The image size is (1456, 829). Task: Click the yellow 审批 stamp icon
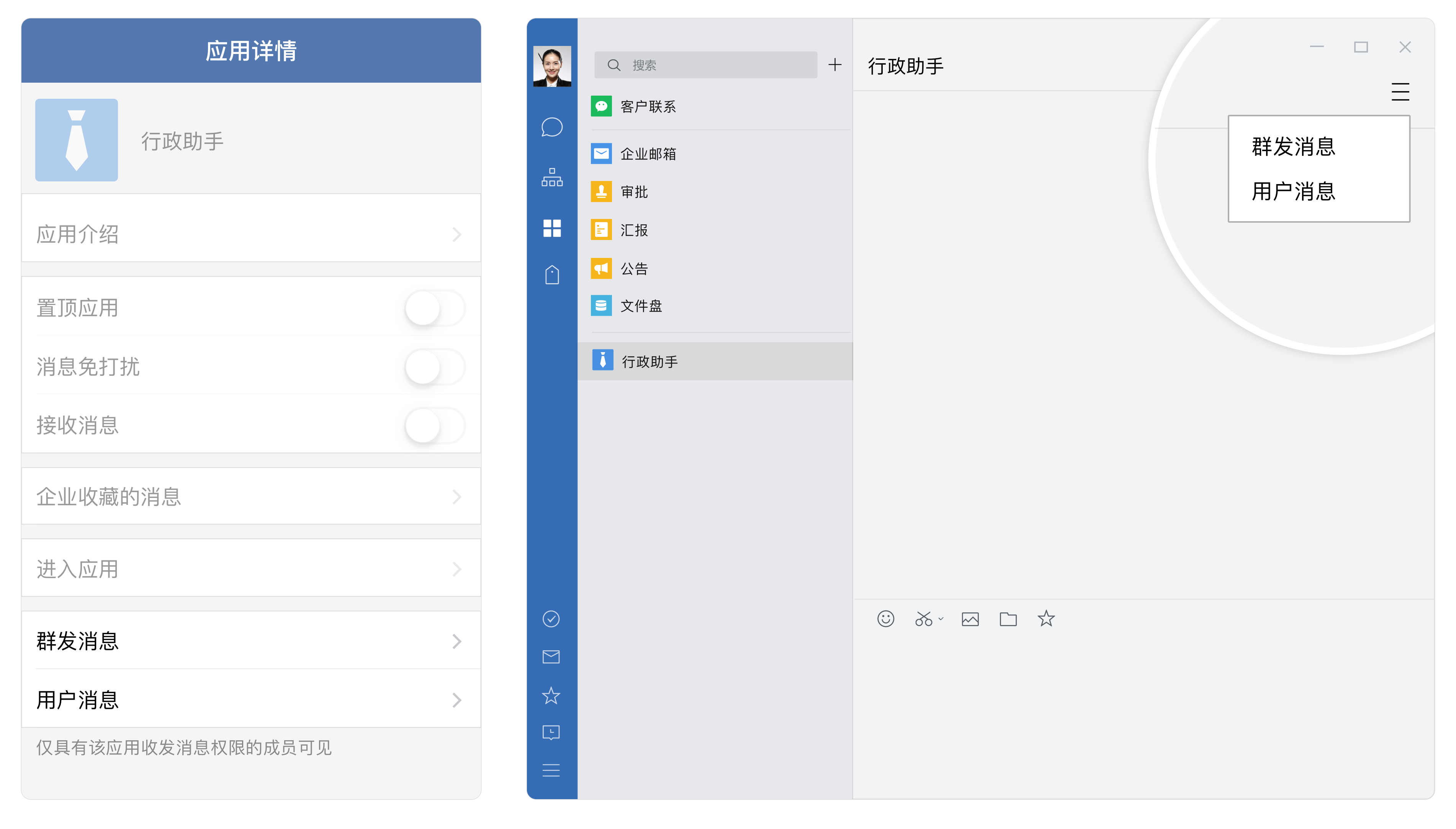pos(601,192)
